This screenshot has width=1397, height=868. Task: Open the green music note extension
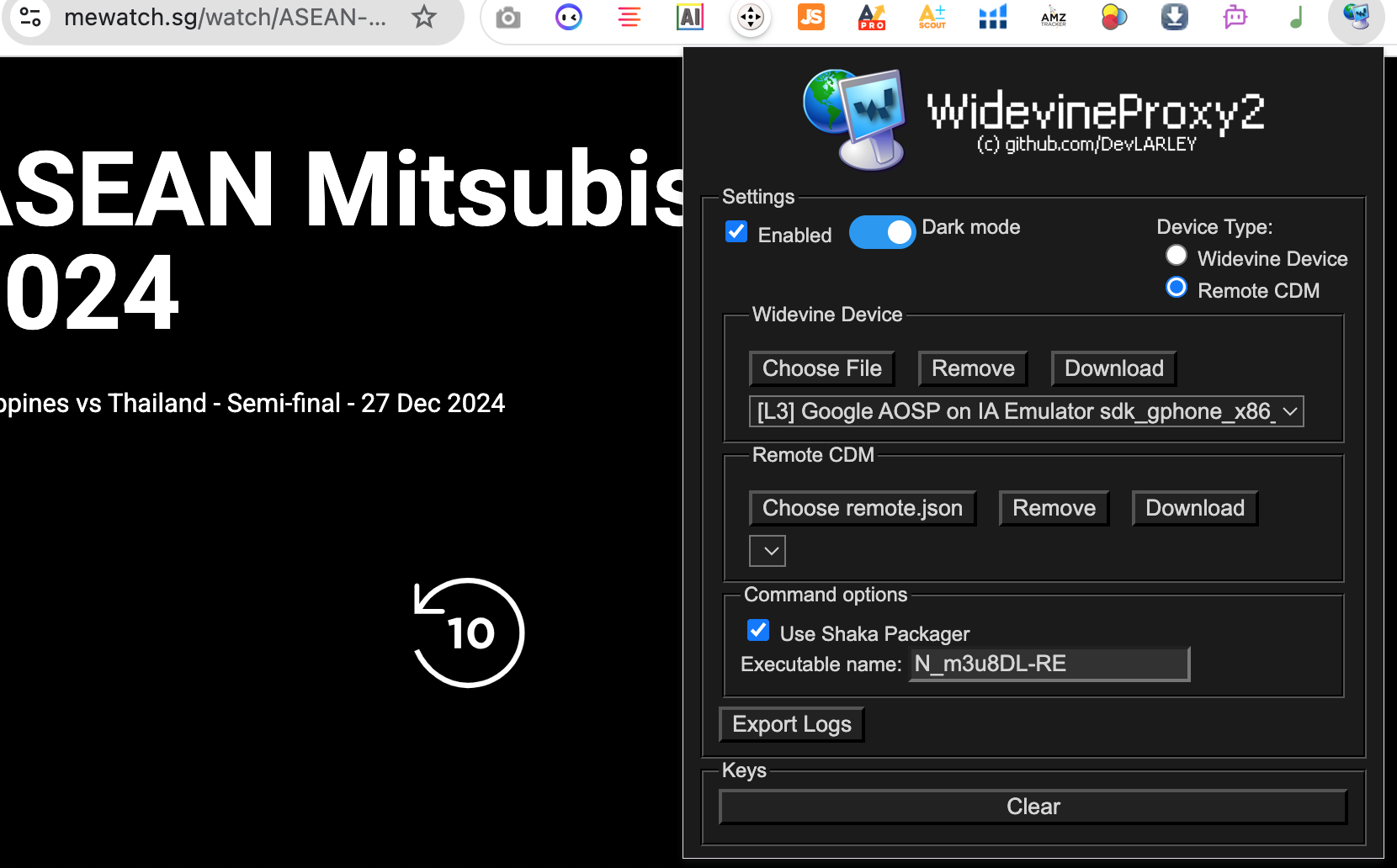click(1296, 17)
